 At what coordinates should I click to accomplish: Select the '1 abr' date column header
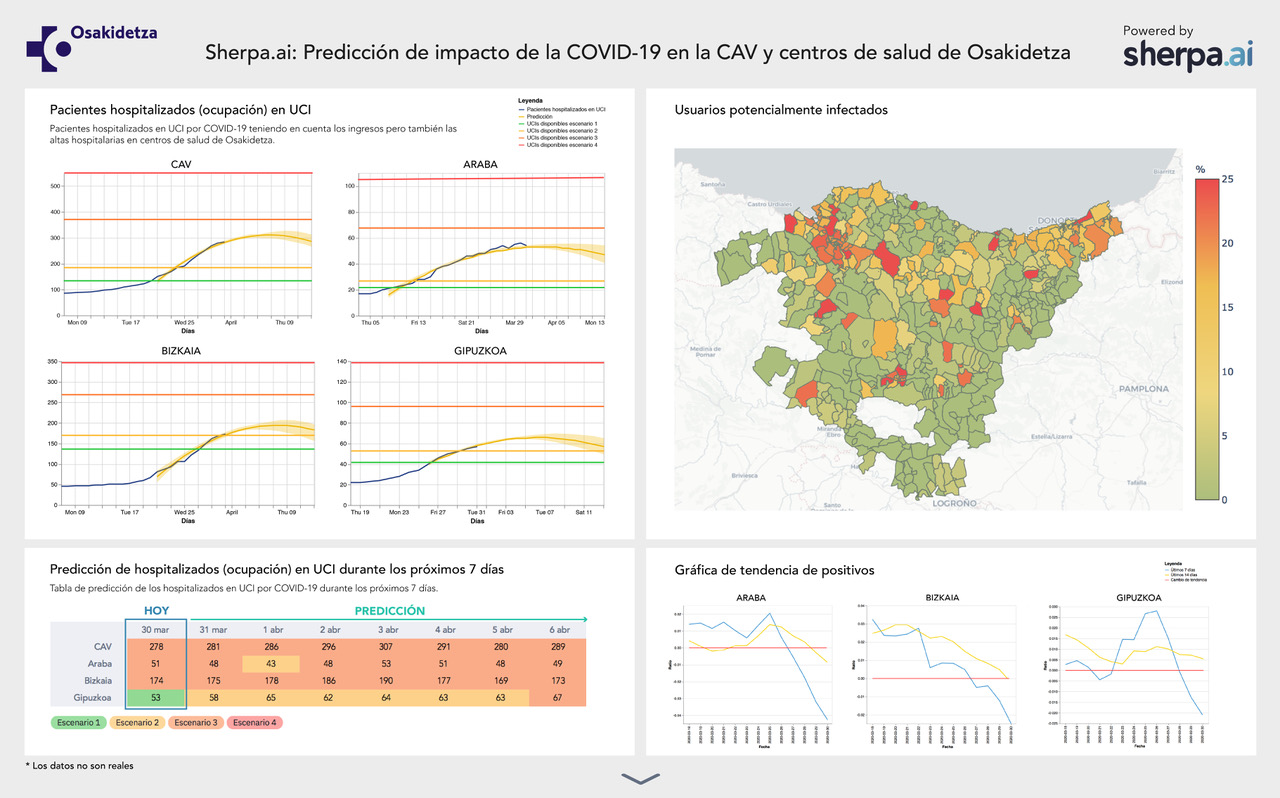pyautogui.click(x=271, y=629)
